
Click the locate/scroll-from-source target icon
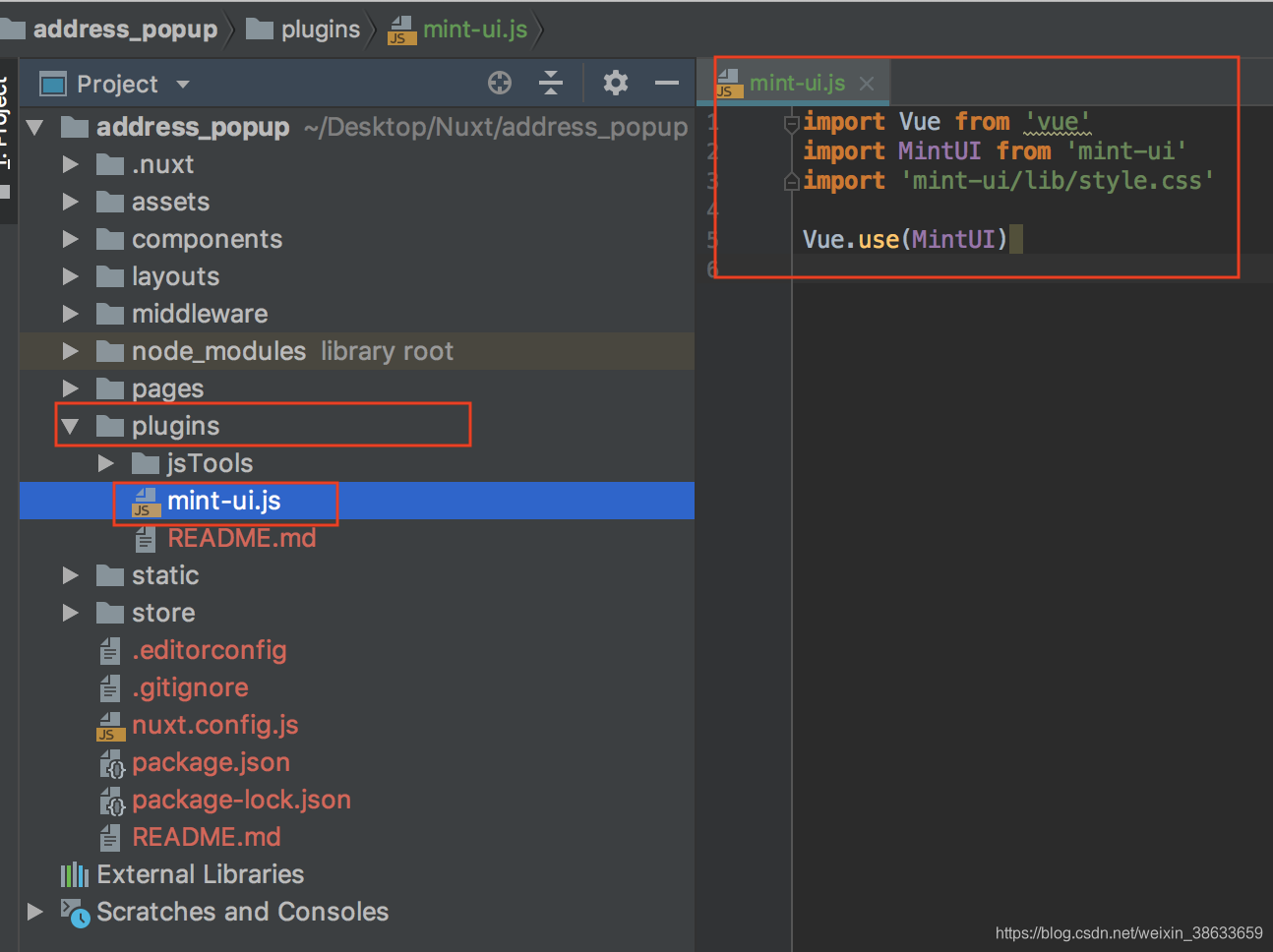[500, 84]
